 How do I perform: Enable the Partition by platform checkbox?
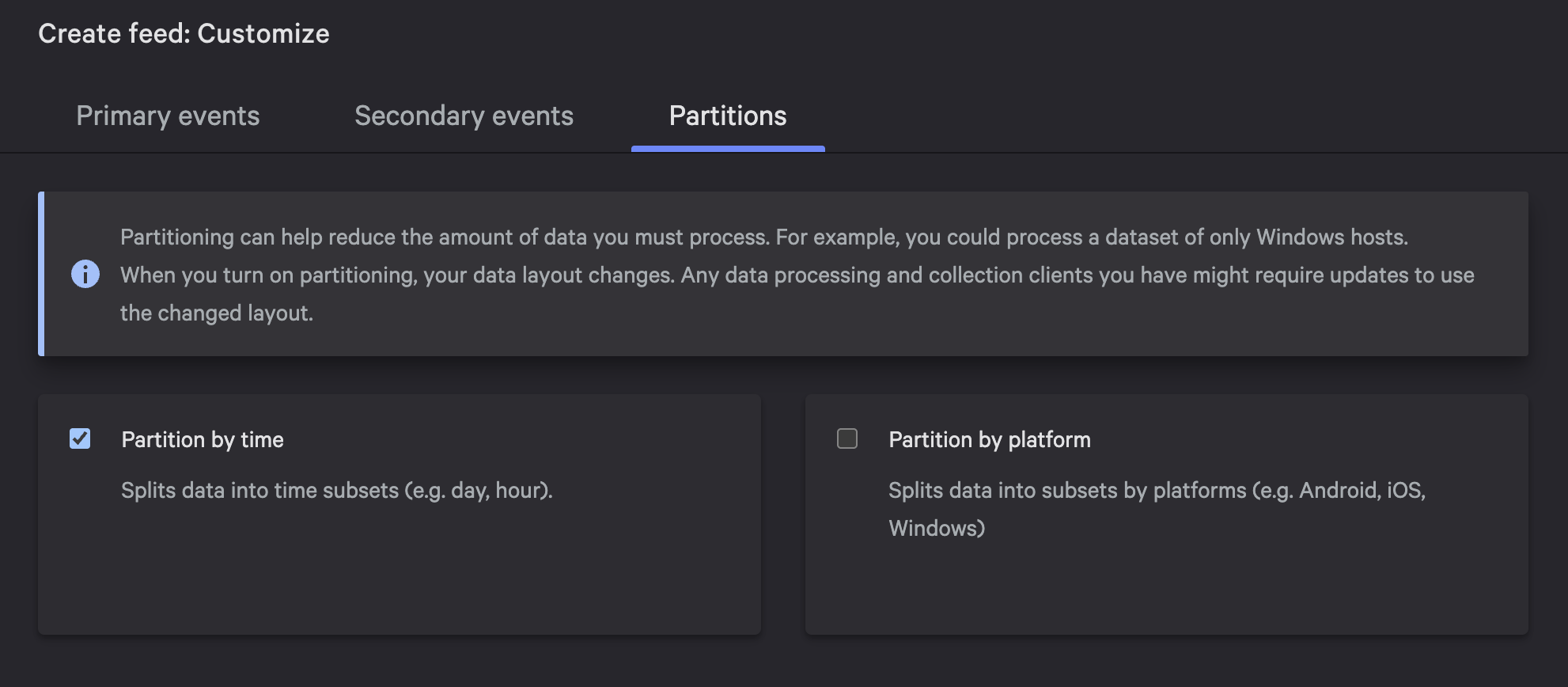pos(847,438)
